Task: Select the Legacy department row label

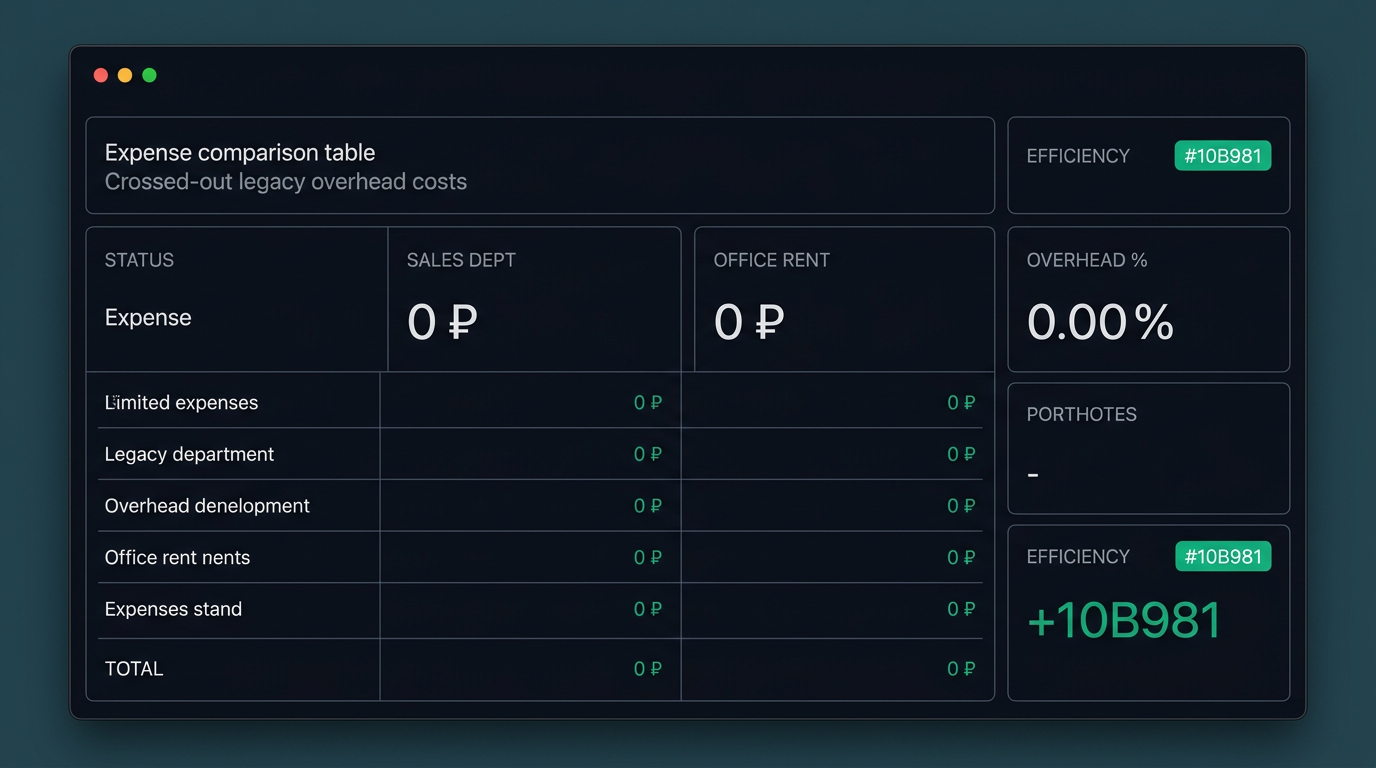Action: pos(189,454)
